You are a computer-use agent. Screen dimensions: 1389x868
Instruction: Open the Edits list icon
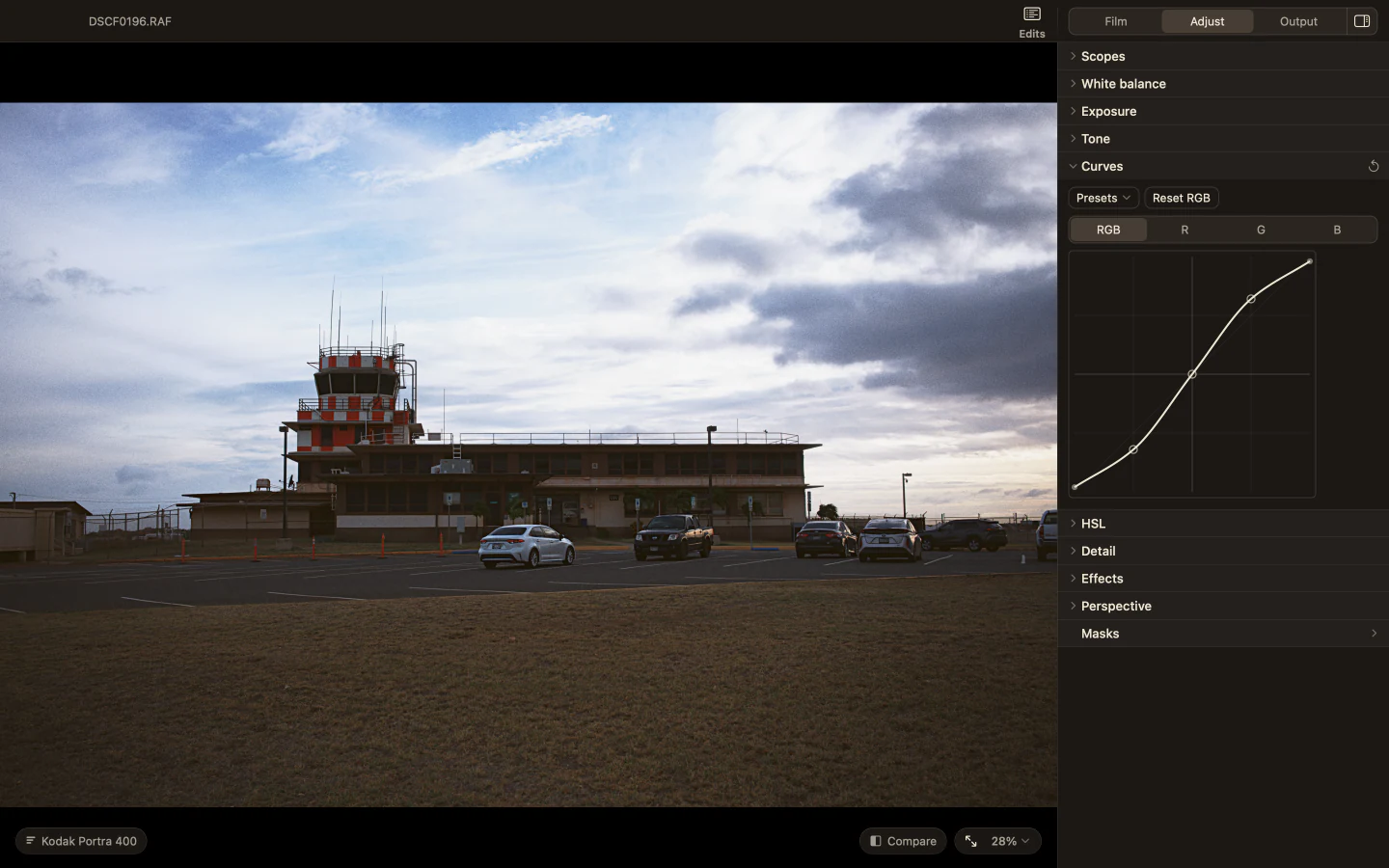click(x=1031, y=14)
